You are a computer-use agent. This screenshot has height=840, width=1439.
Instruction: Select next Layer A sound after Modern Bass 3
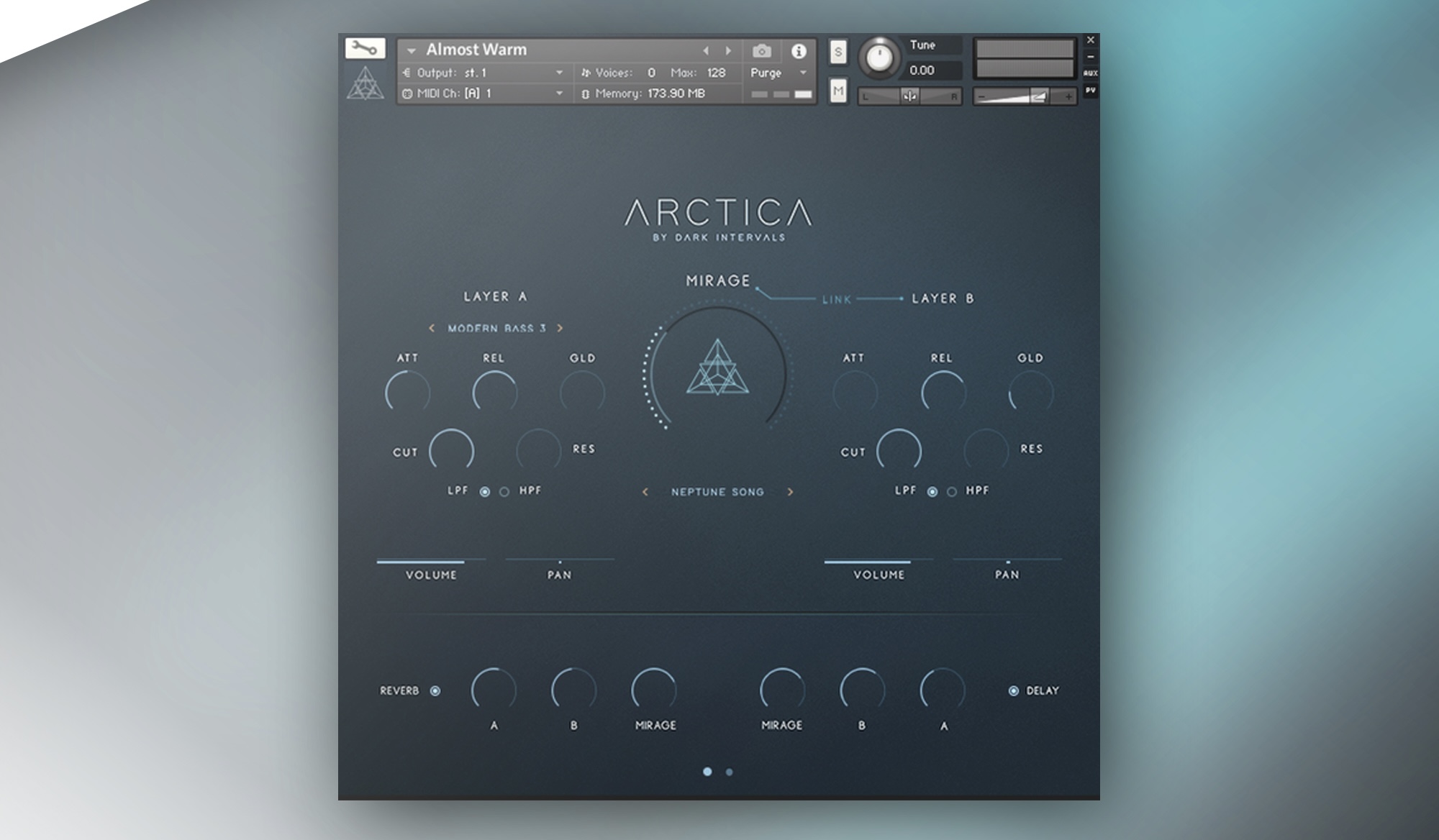(560, 328)
